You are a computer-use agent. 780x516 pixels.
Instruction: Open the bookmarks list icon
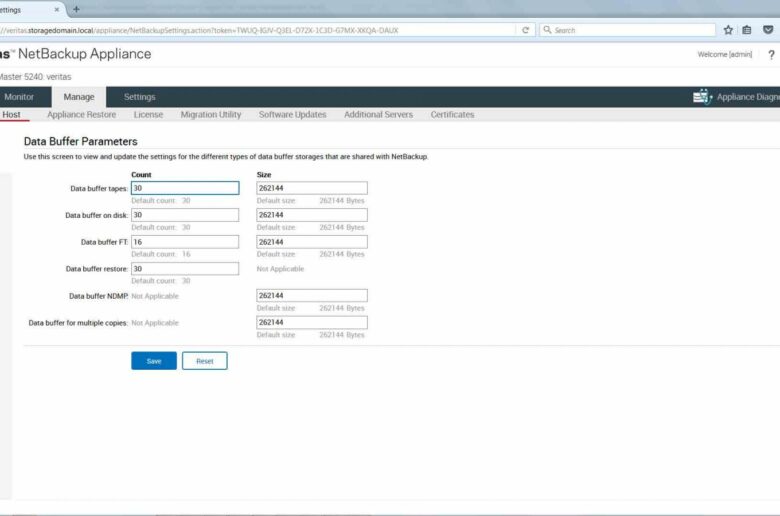747,30
